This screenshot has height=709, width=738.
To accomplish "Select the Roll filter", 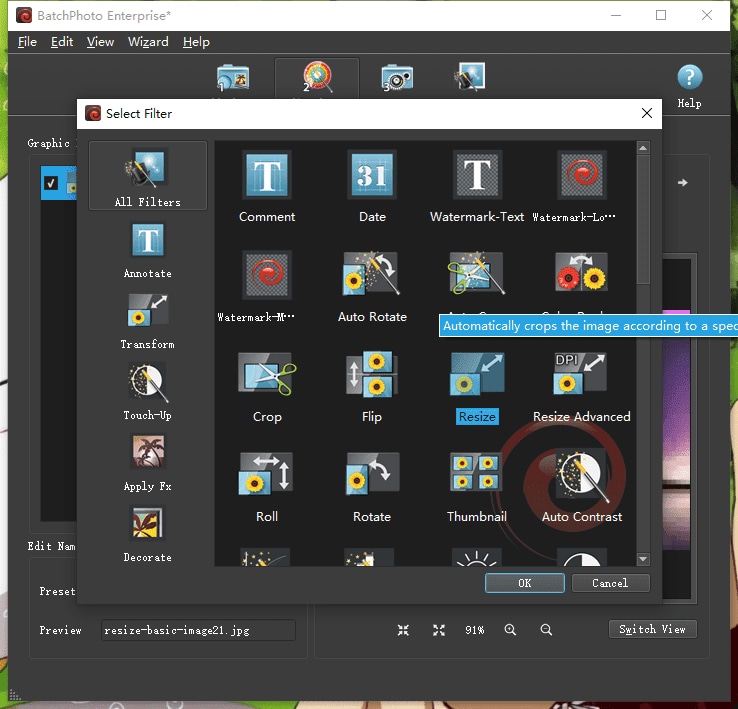I will 267,474.
